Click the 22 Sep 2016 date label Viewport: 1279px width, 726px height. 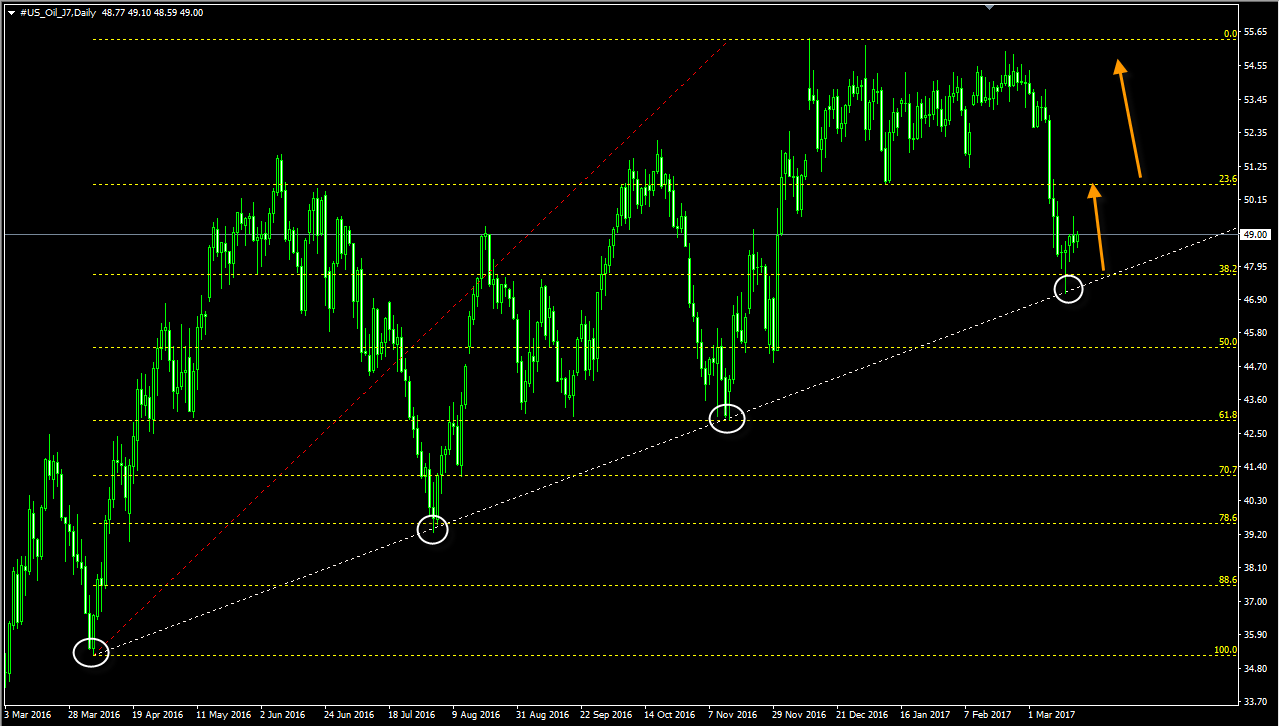click(605, 715)
